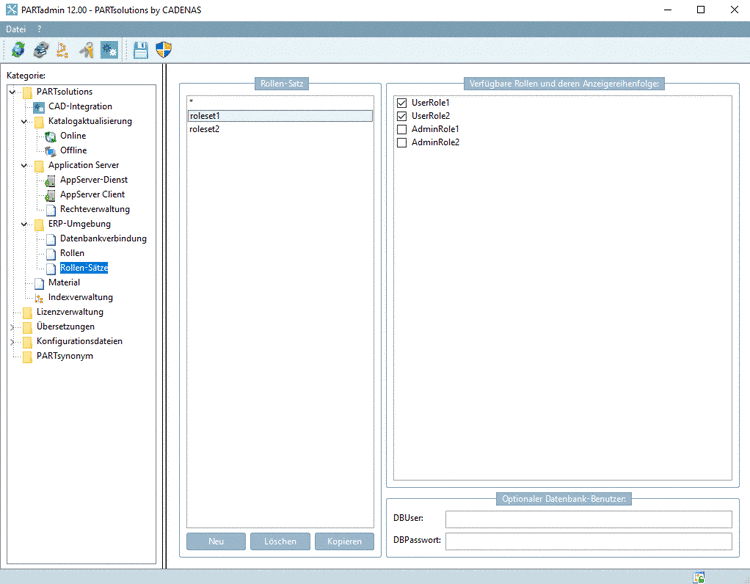Collapse the PARTsolutions root node

13,92
